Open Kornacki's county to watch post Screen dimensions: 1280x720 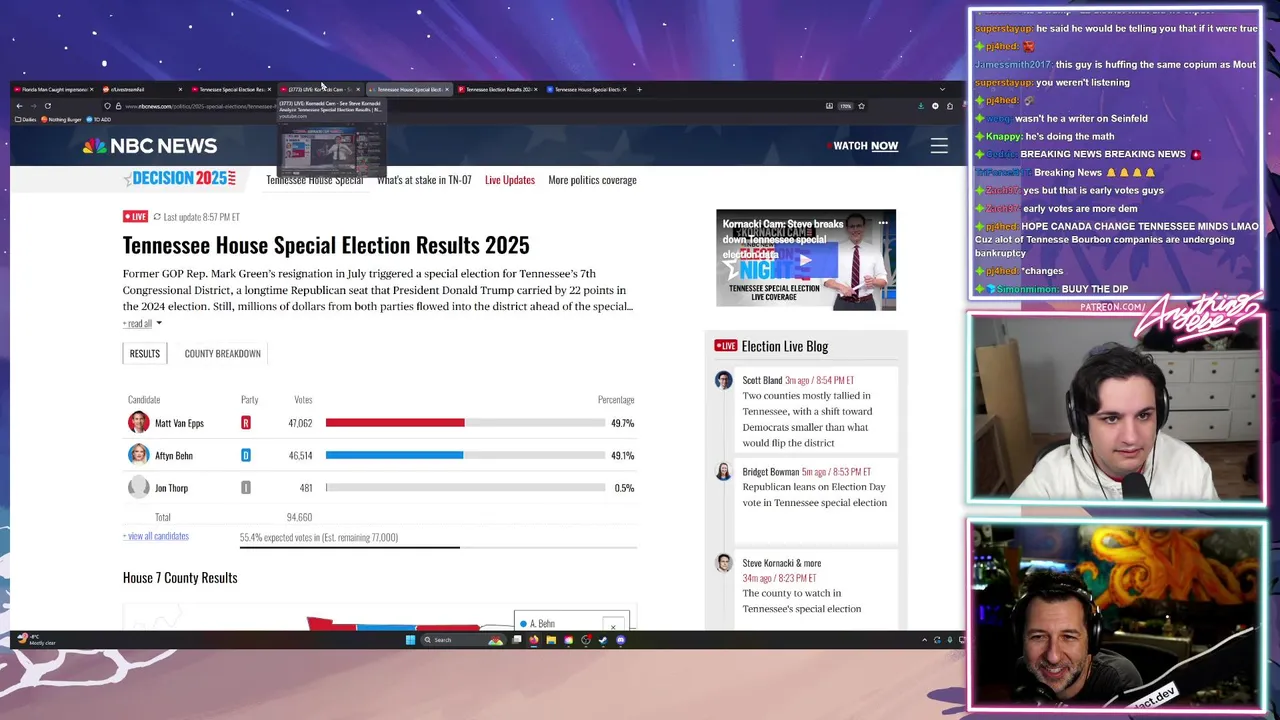click(801, 601)
